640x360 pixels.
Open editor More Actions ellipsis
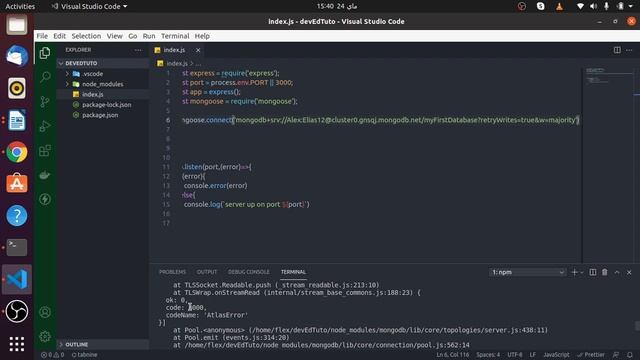pyautogui.click(x=629, y=50)
